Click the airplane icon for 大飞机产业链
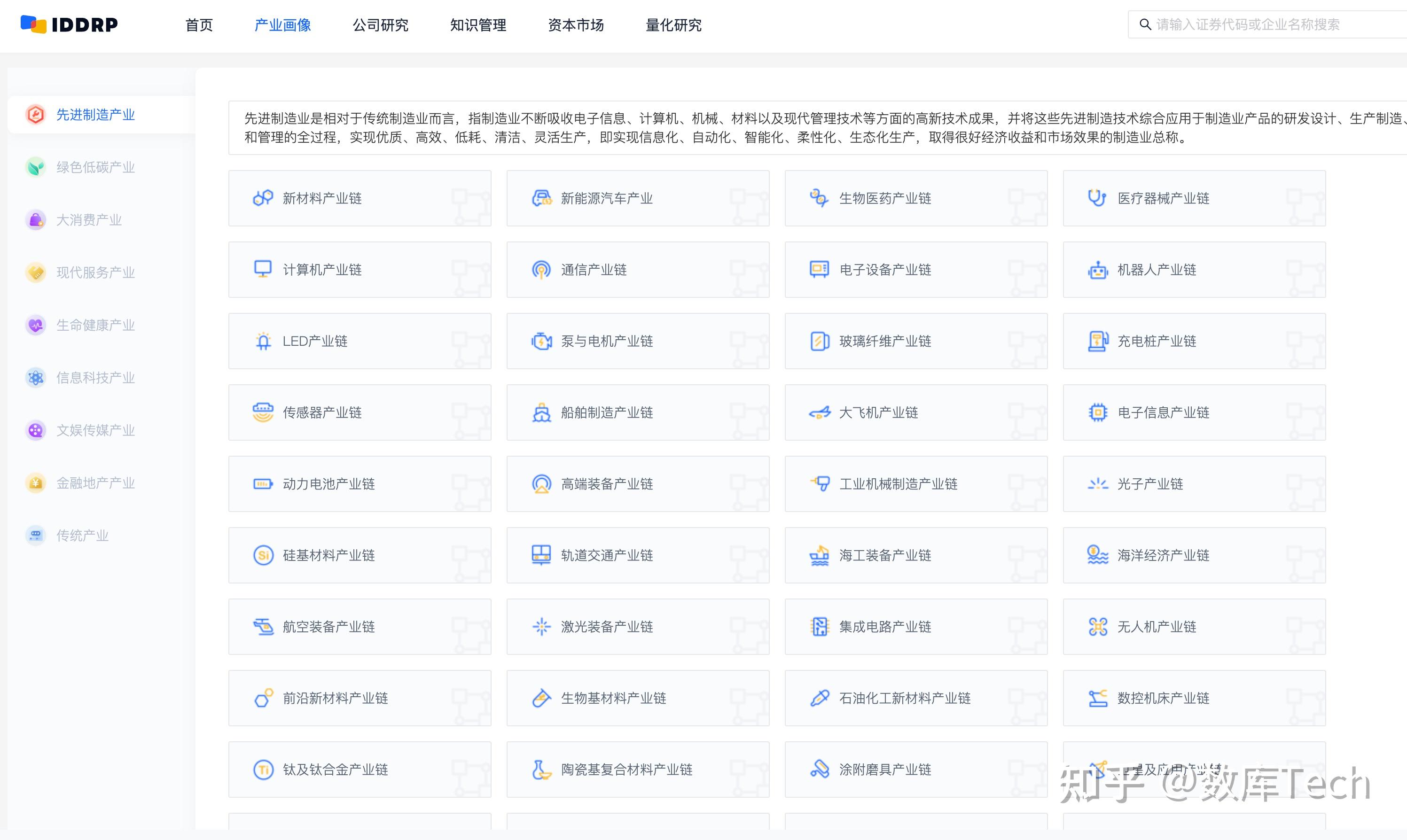 [x=819, y=412]
